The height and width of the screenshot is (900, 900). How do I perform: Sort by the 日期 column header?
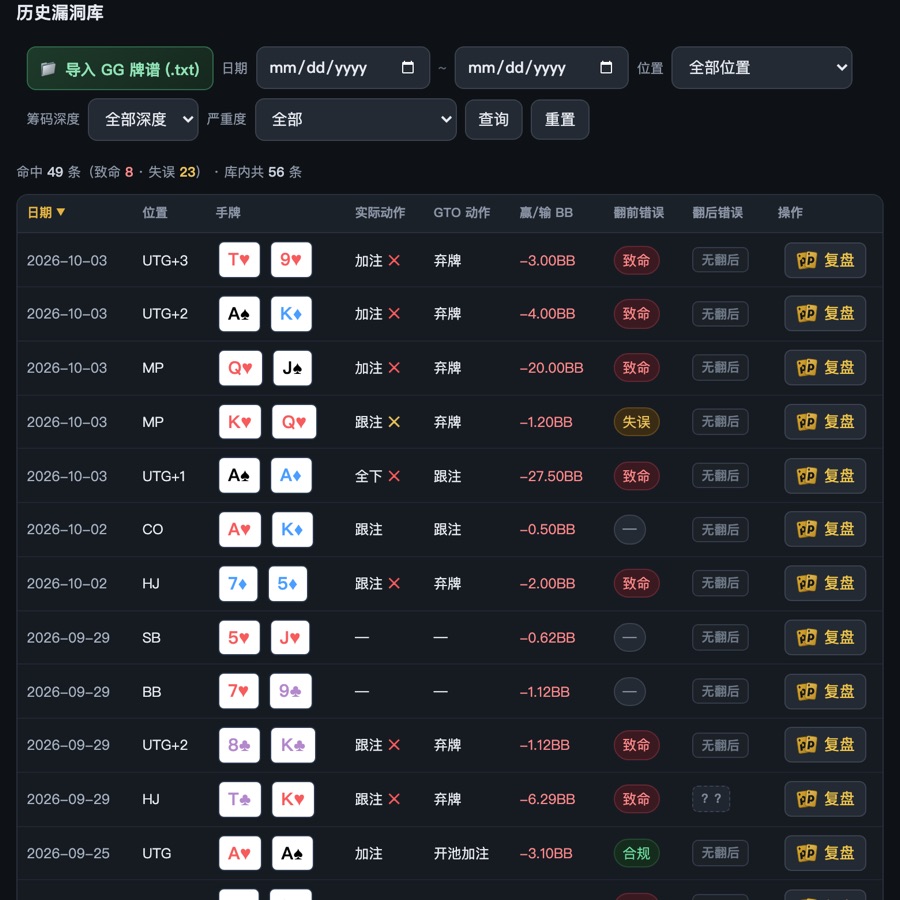pyautogui.click(x=46, y=212)
